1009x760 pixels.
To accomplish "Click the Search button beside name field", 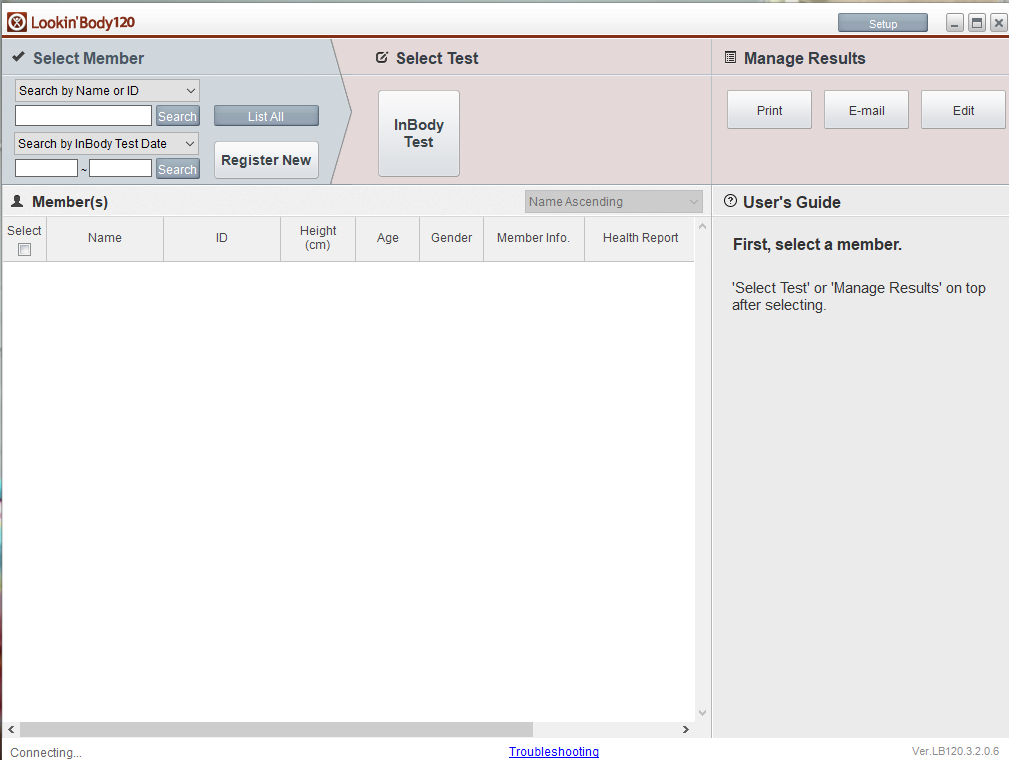I will [x=178, y=116].
